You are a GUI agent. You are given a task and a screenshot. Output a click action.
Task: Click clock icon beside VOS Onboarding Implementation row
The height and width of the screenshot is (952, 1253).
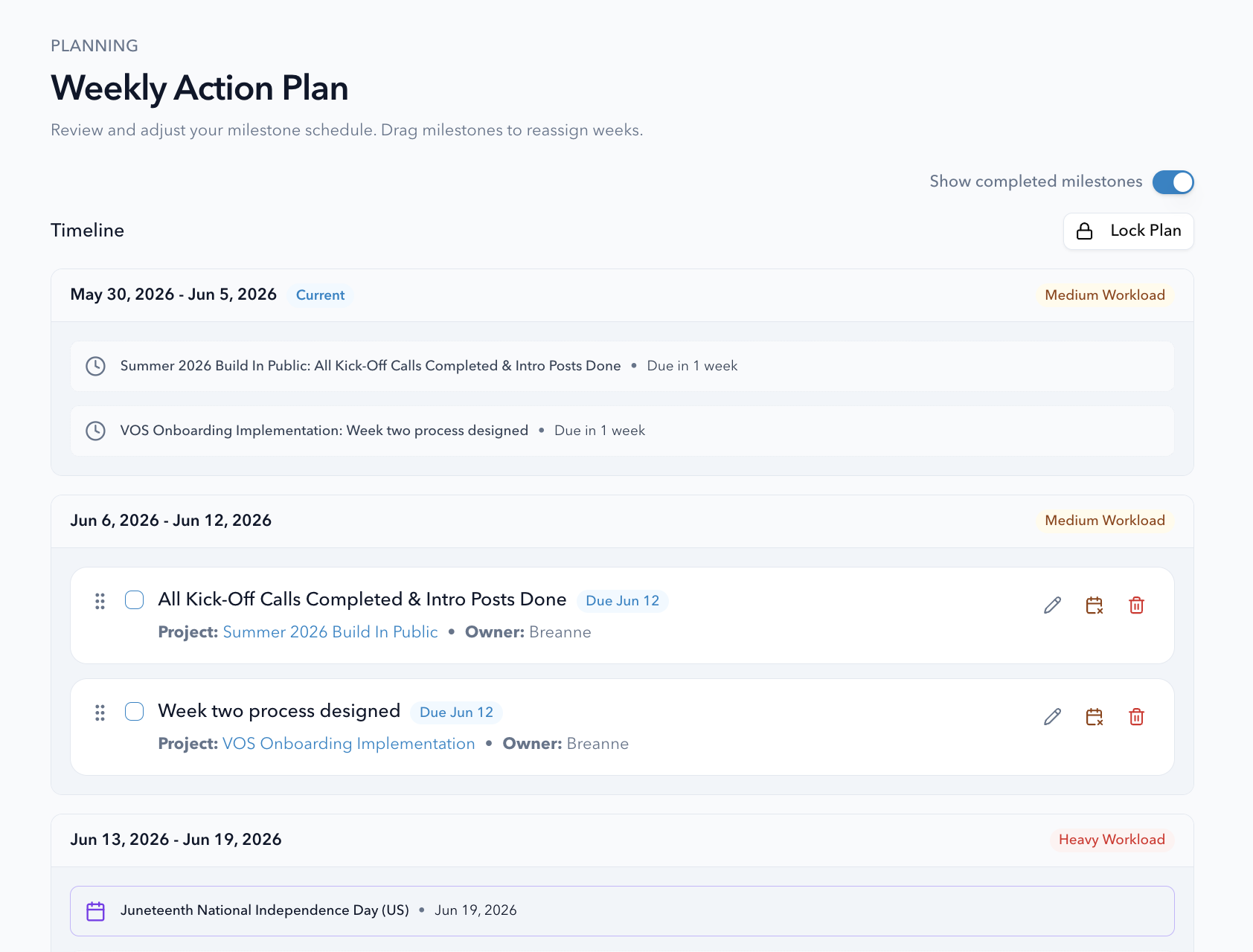pyautogui.click(x=95, y=431)
